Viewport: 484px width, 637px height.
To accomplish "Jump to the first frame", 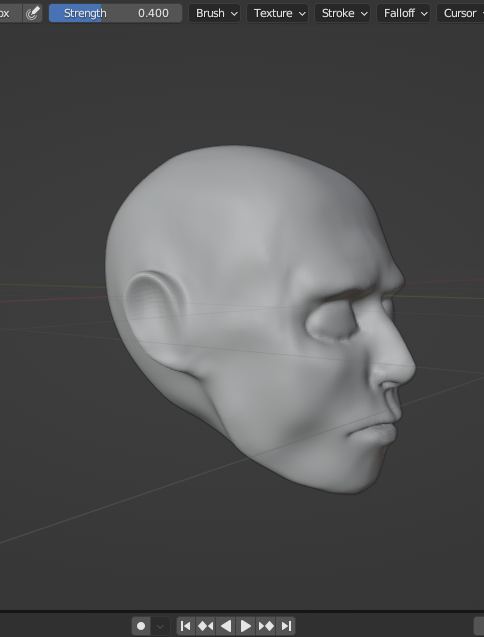I will pos(185,626).
